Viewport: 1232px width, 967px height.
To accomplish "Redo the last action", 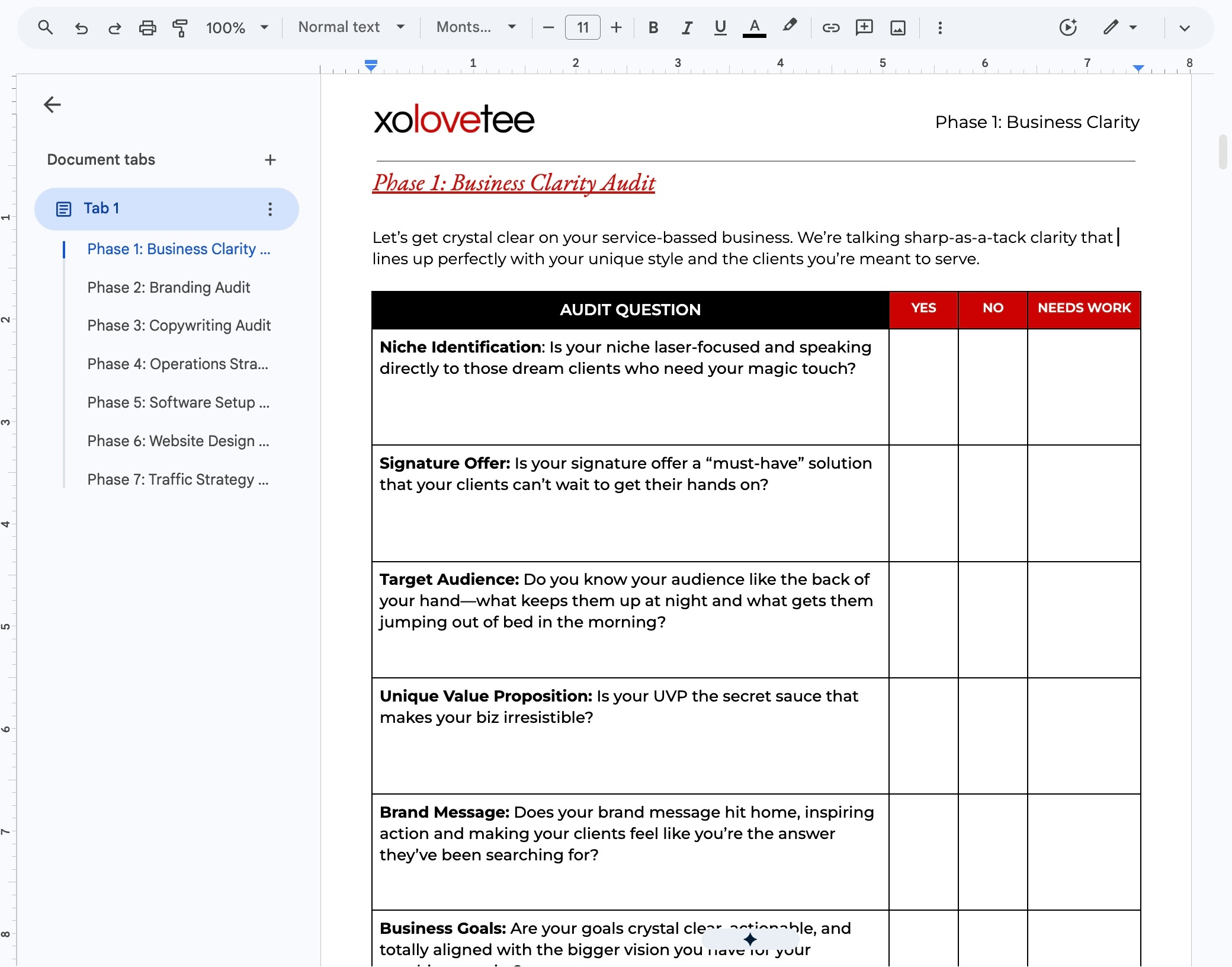I will click(x=114, y=28).
